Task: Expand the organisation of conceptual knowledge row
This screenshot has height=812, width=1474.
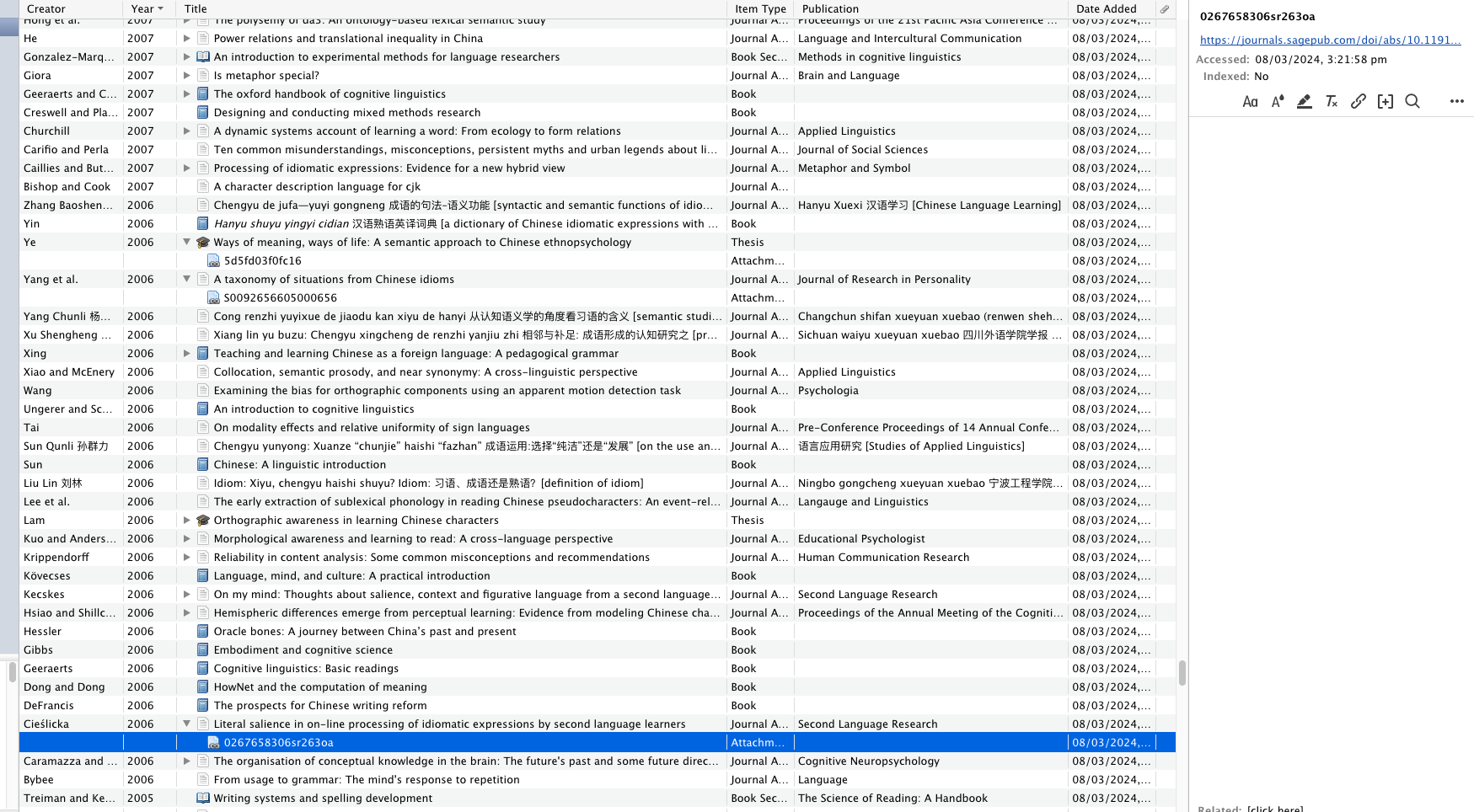Action: point(187,761)
